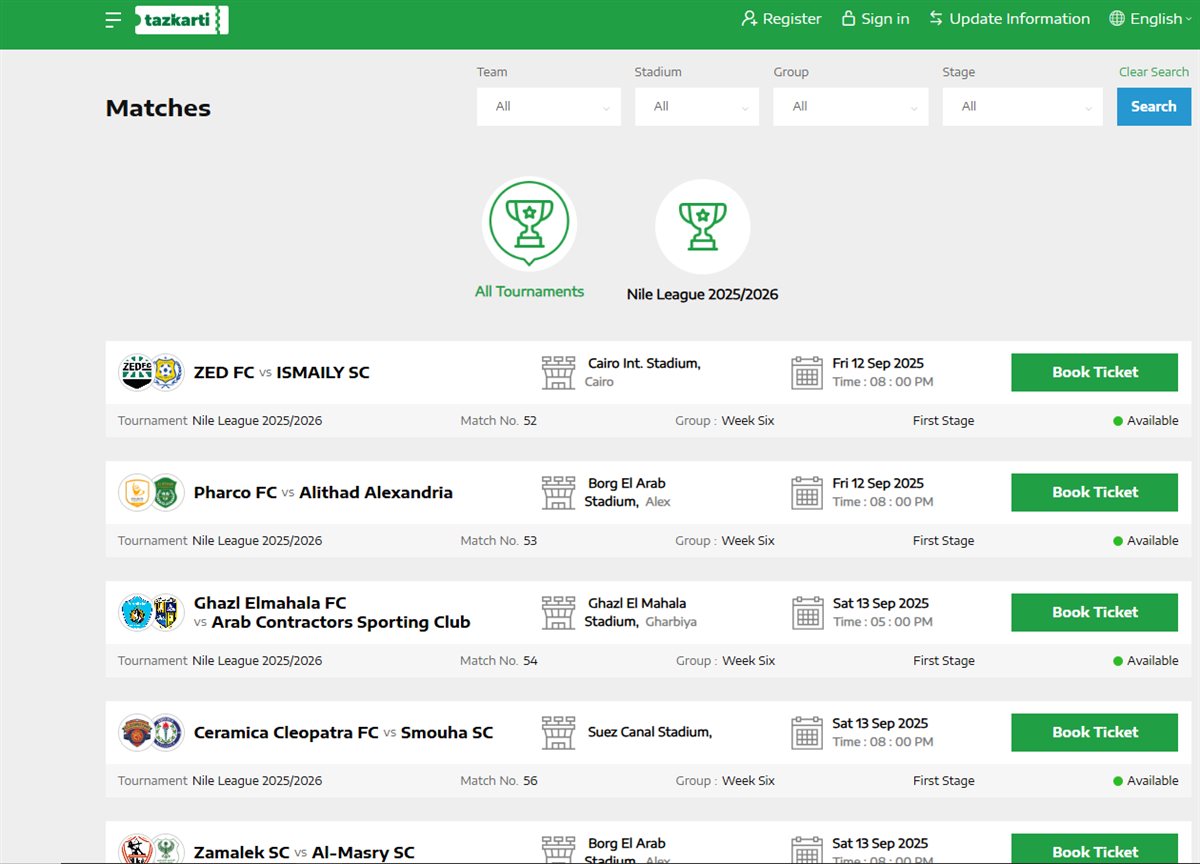Click Smouha SC team logo
1200x864 pixels.
(167, 732)
